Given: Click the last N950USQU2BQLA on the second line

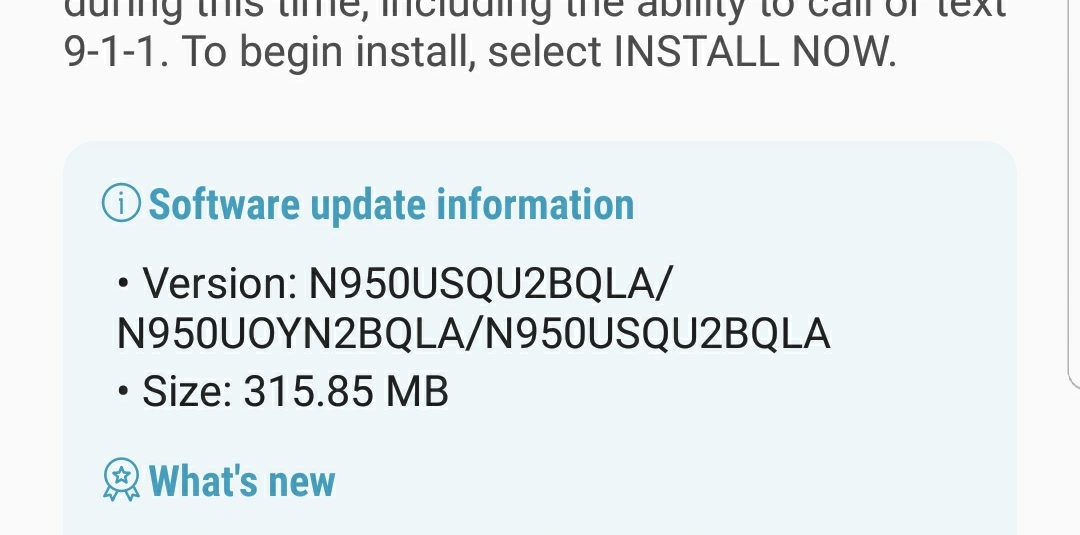Looking at the screenshot, I should coord(658,334).
